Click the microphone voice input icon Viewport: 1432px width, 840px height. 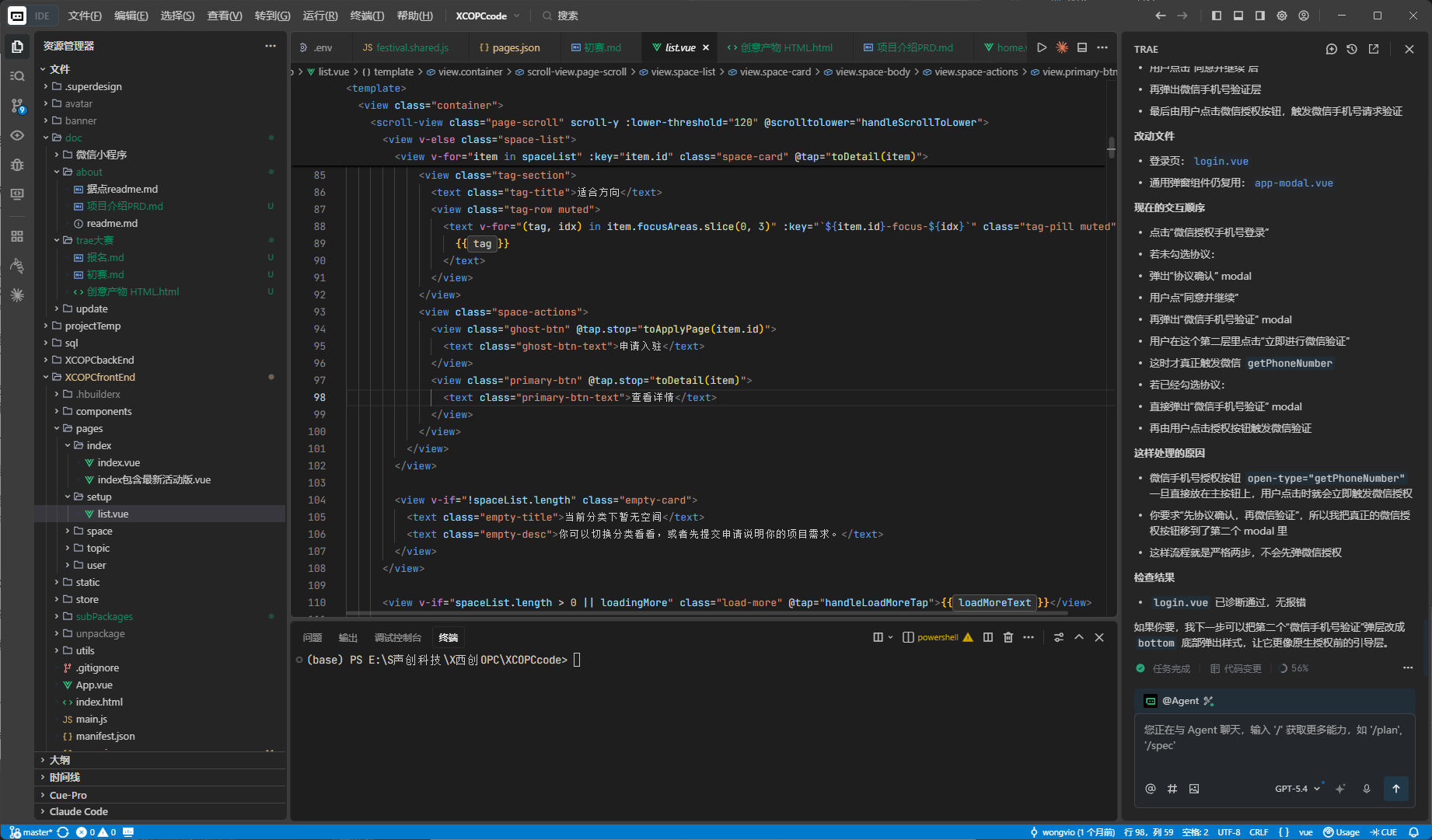(x=1367, y=789)
